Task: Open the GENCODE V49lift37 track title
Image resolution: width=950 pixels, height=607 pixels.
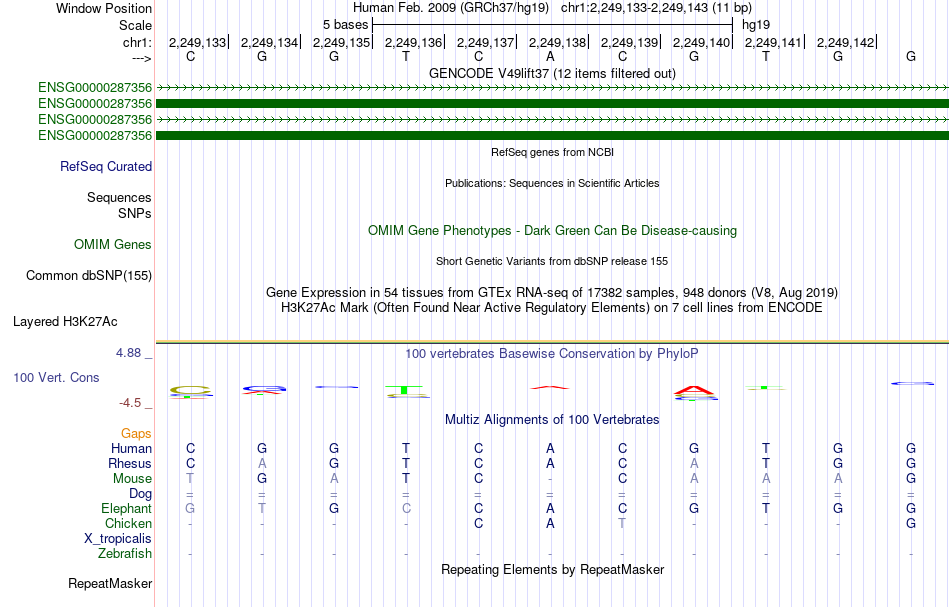Action: point(552,73)
